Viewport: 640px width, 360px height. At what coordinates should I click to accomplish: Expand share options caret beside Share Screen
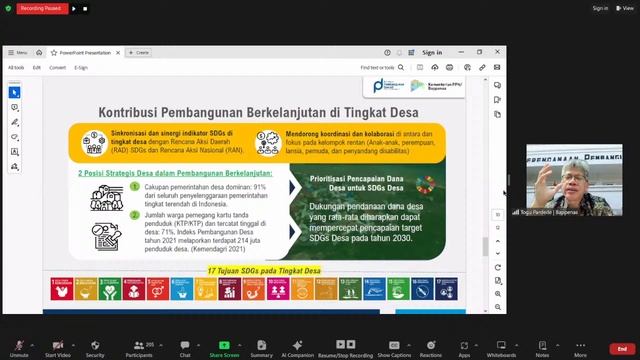click(x=240, y=345)
